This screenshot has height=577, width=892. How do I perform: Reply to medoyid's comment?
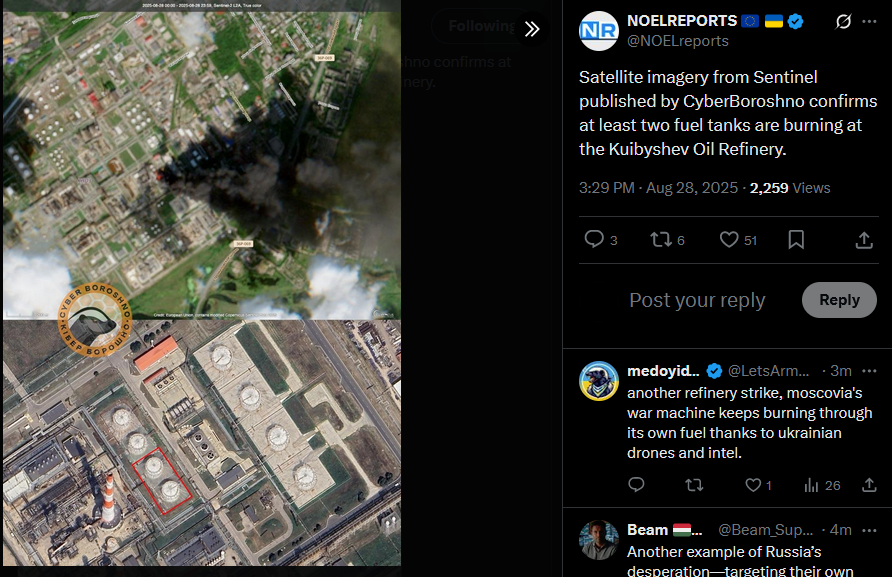[636, 485]
